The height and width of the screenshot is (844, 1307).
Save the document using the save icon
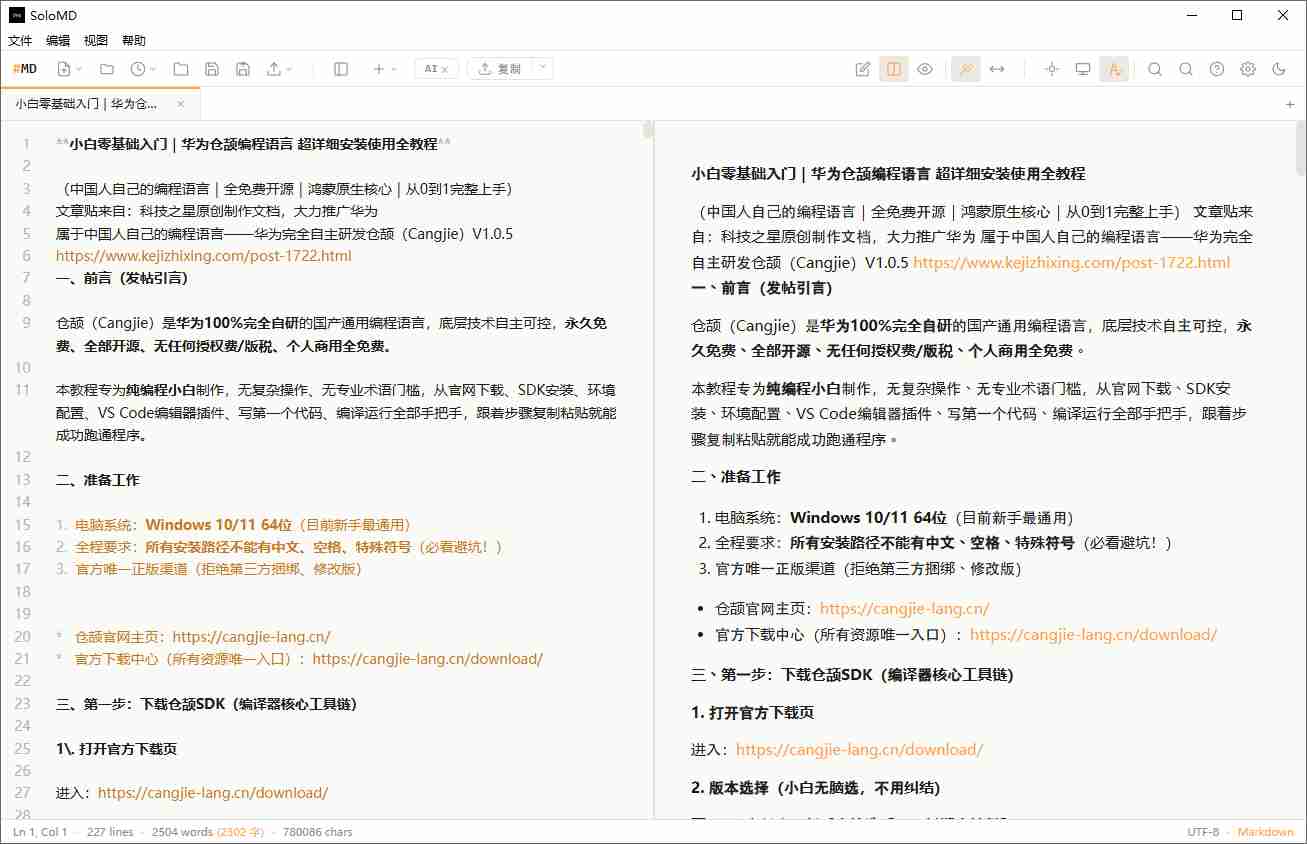pos(211,68)
